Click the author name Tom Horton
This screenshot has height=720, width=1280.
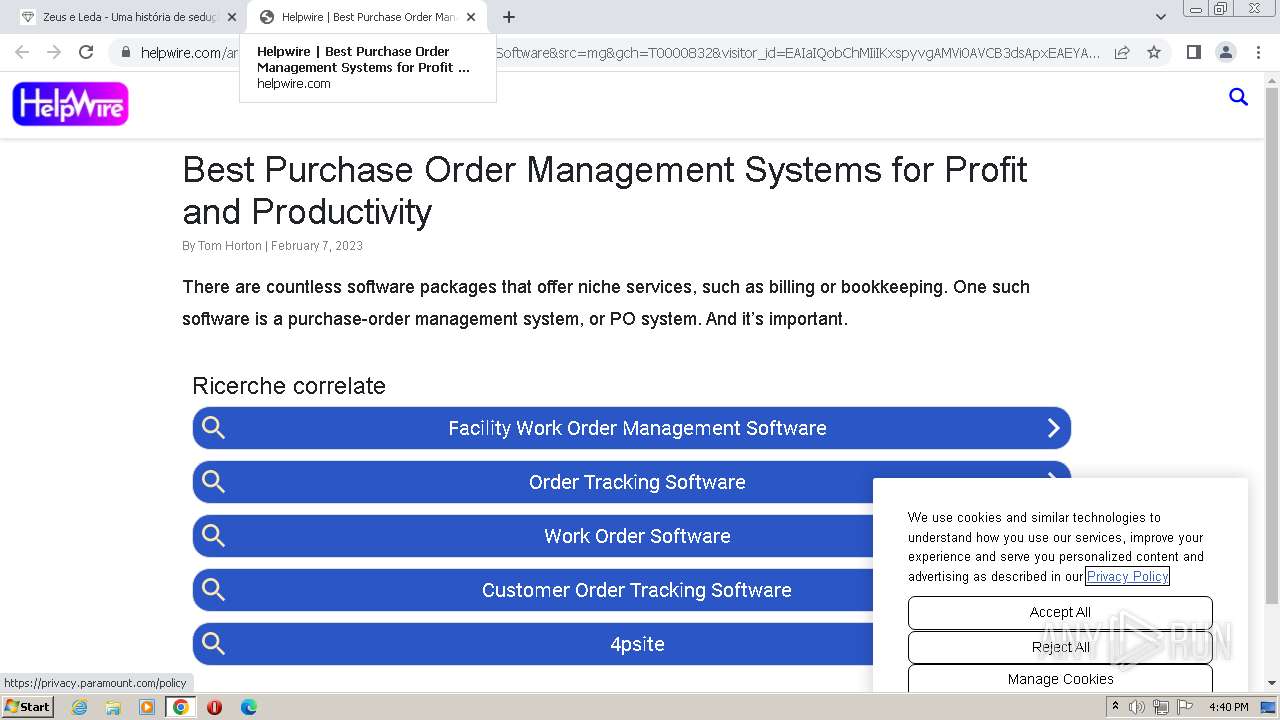click(229, 246)
